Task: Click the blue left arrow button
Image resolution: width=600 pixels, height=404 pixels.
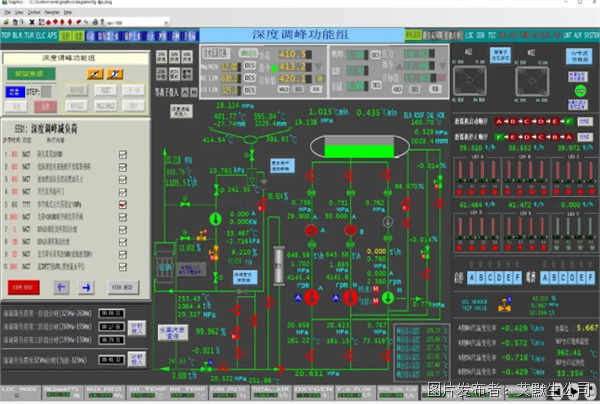Action: (x=61, y=287)
